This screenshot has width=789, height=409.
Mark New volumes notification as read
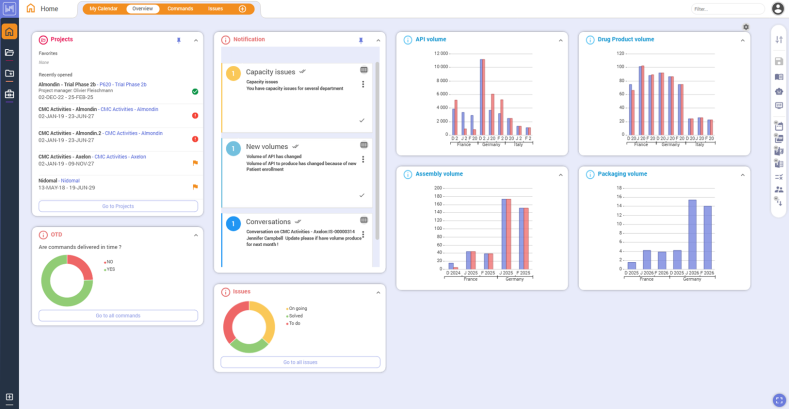tap(362, 195)
